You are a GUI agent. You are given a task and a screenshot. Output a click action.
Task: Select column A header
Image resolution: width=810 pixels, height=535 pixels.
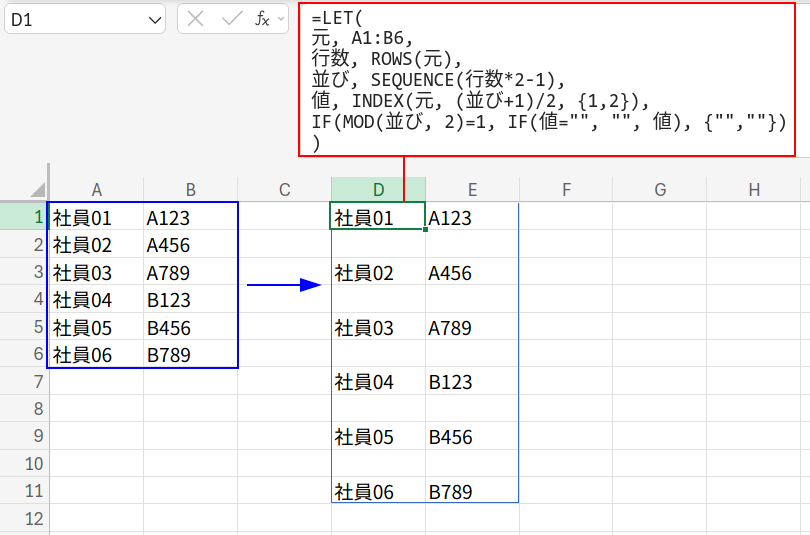(96, 189)
